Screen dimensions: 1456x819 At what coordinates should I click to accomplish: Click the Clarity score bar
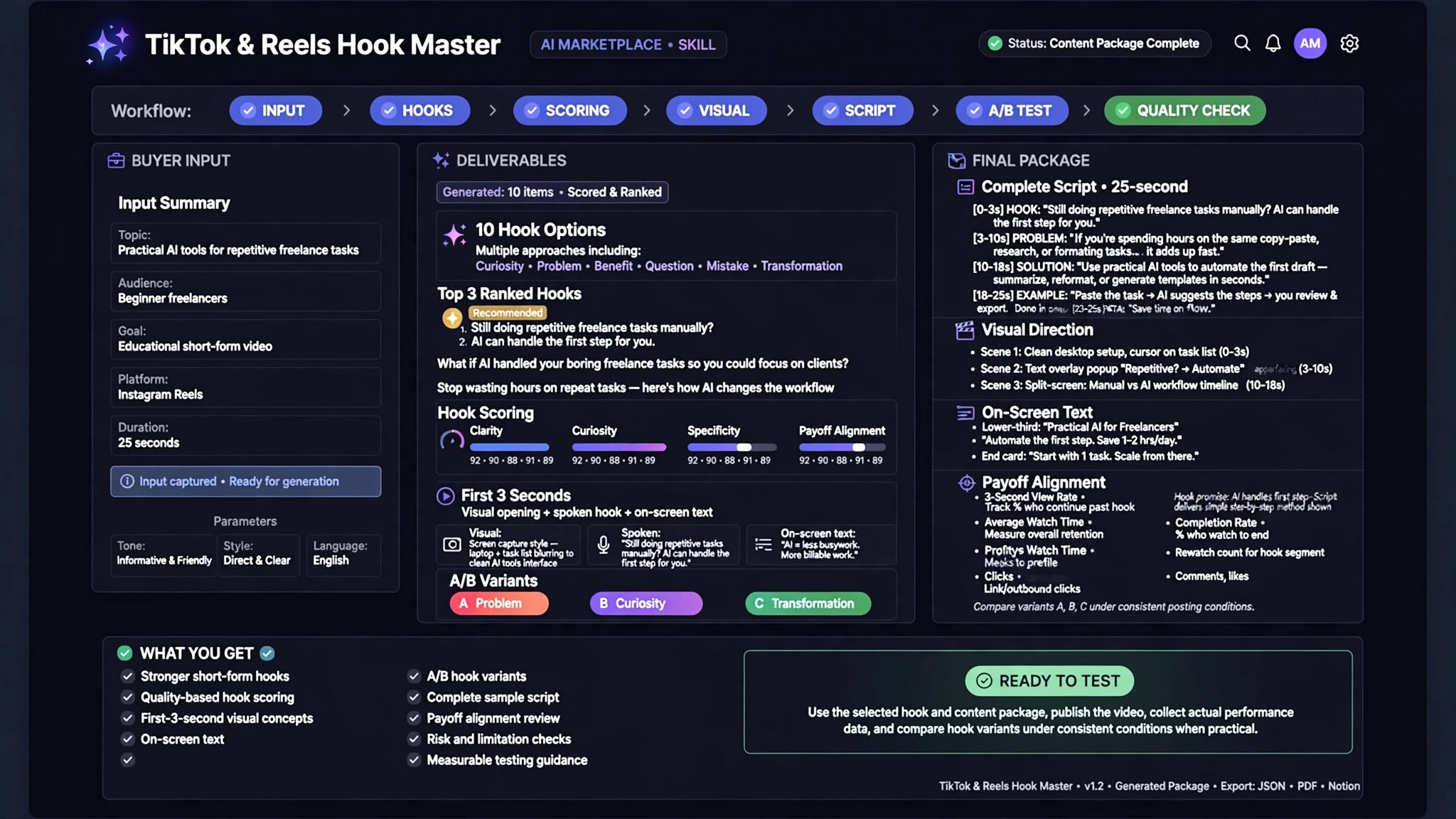click(x=510, y=447)
